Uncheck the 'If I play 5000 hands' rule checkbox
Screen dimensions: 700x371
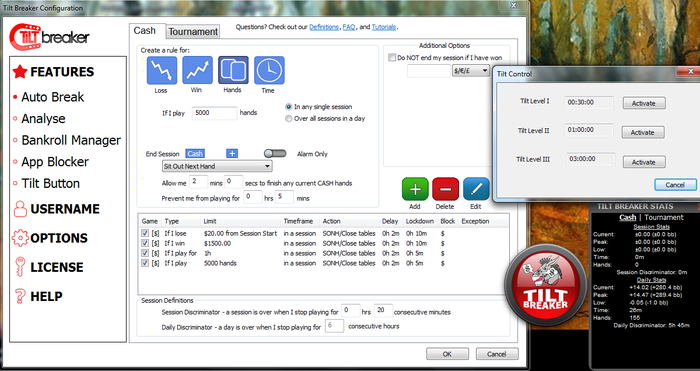coord(145,263)
